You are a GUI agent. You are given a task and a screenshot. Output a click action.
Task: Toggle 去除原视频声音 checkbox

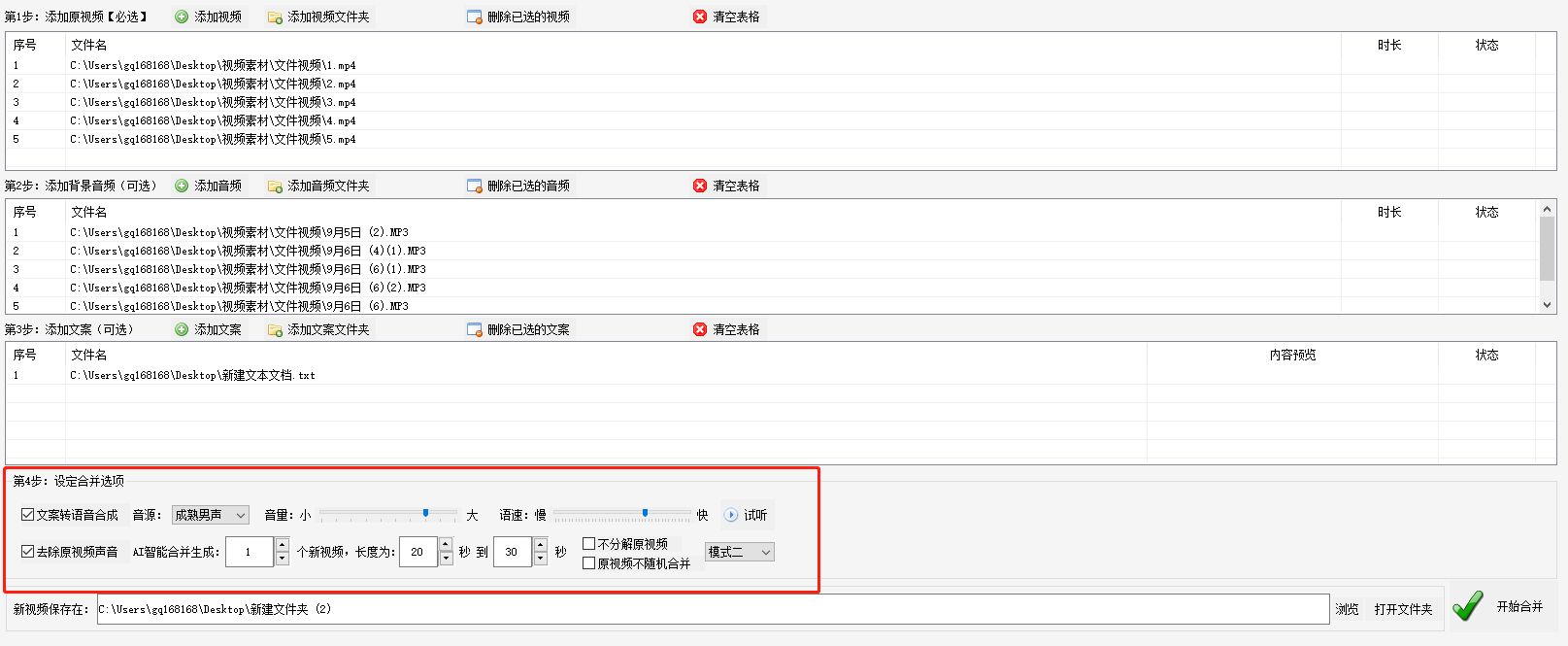point(27,552)
